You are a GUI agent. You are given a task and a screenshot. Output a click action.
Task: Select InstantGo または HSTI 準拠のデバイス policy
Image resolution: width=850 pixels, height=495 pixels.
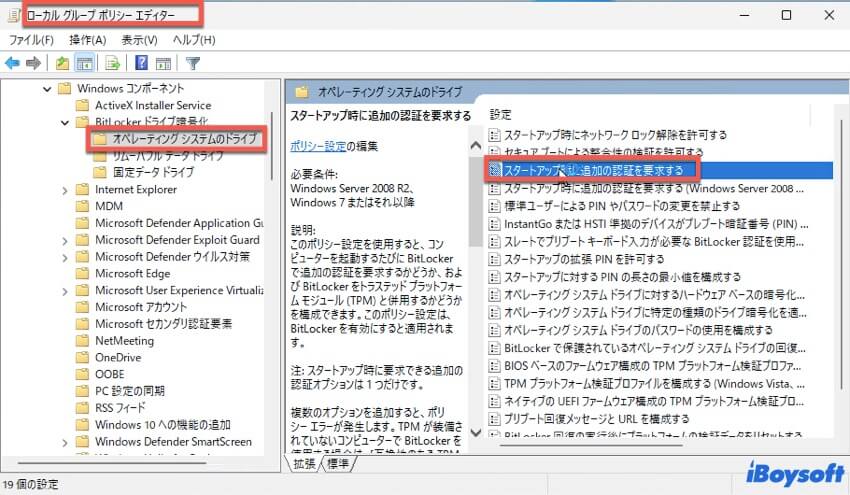click(x=656, y=224)
